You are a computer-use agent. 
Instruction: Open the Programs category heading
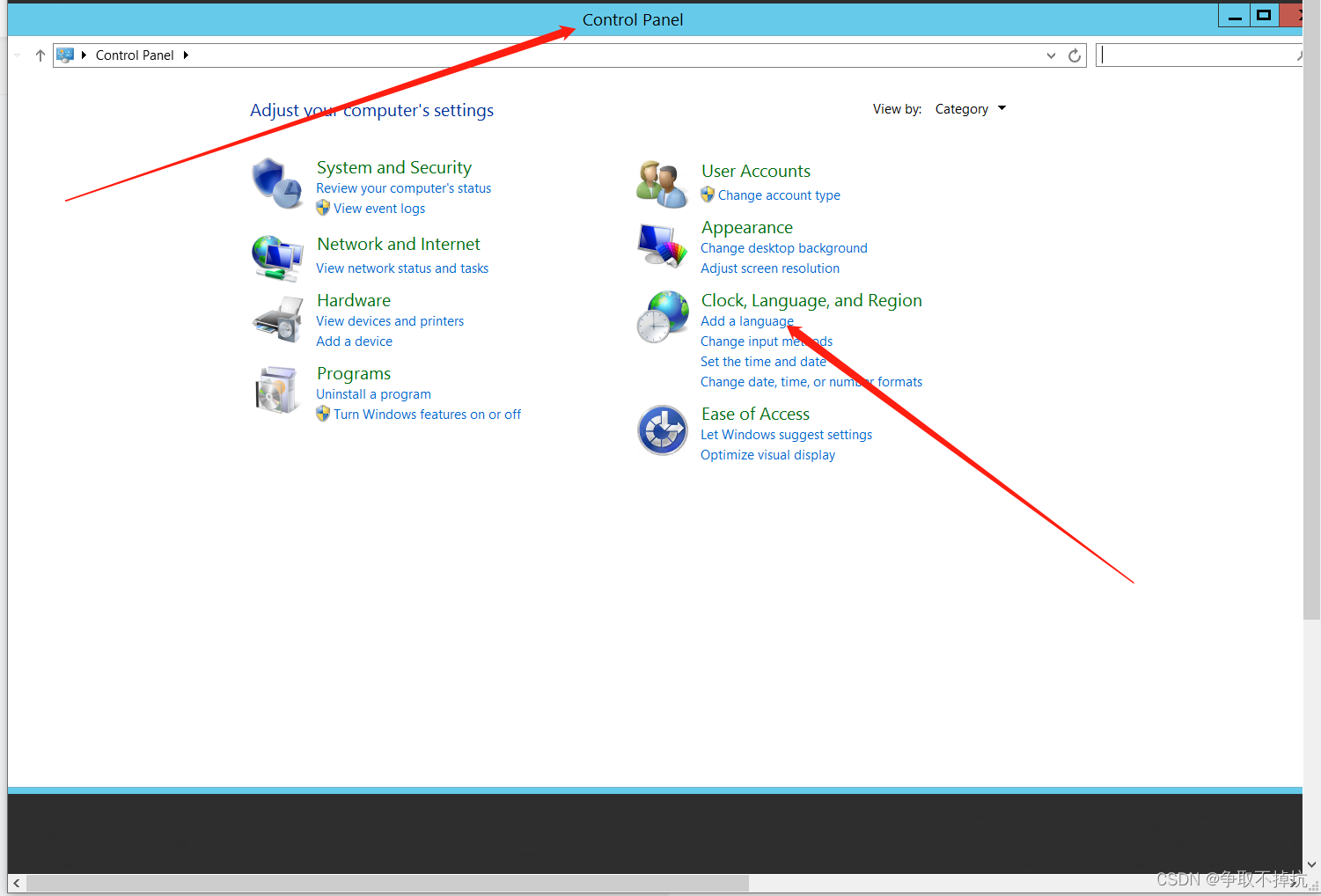pyautogui.click(x=354, y=373)
